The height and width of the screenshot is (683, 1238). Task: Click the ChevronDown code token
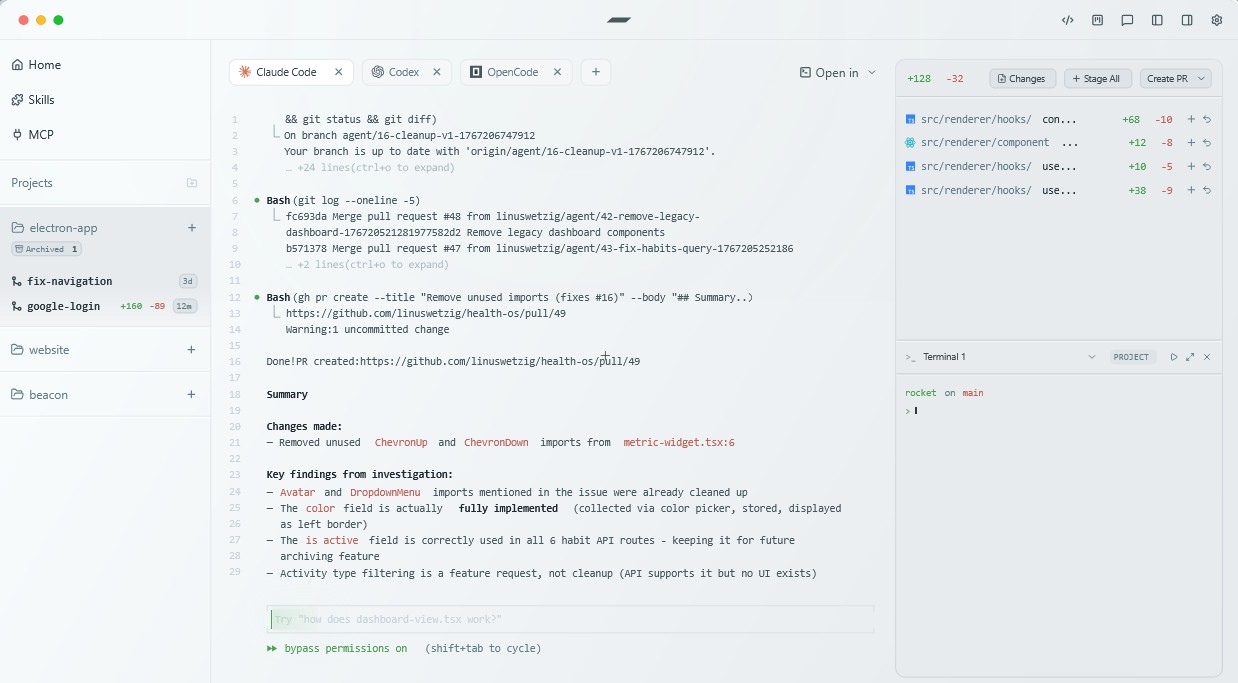496,443
